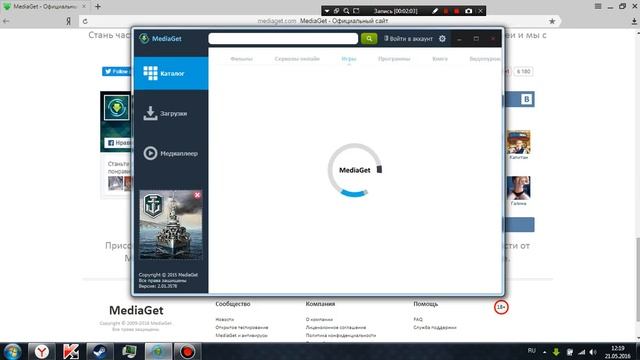This screenshot has width=640, height=360.
Task: Open MediaGet settings gear
Action: tap(442, 39)
